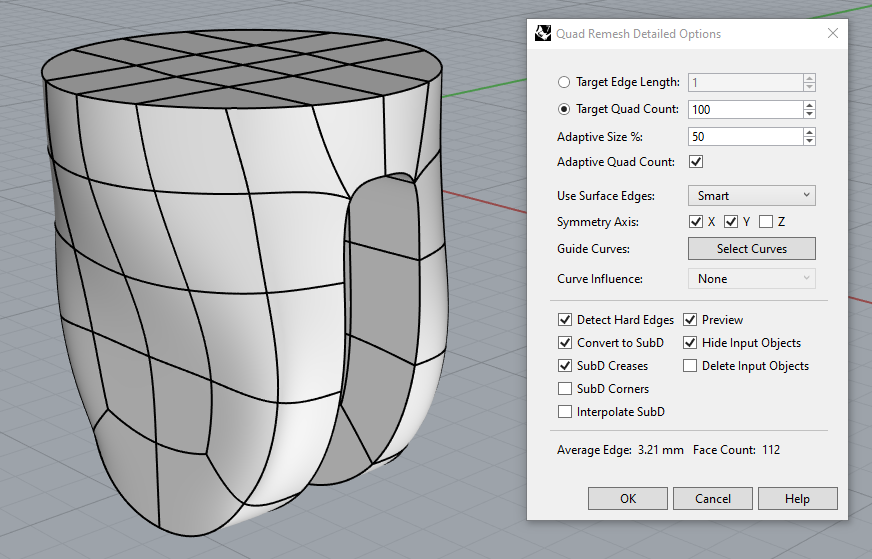Screen dimensions: 872x559
Task: Click the Quad Remesh Detailed Options title
Action: (638, 34)
